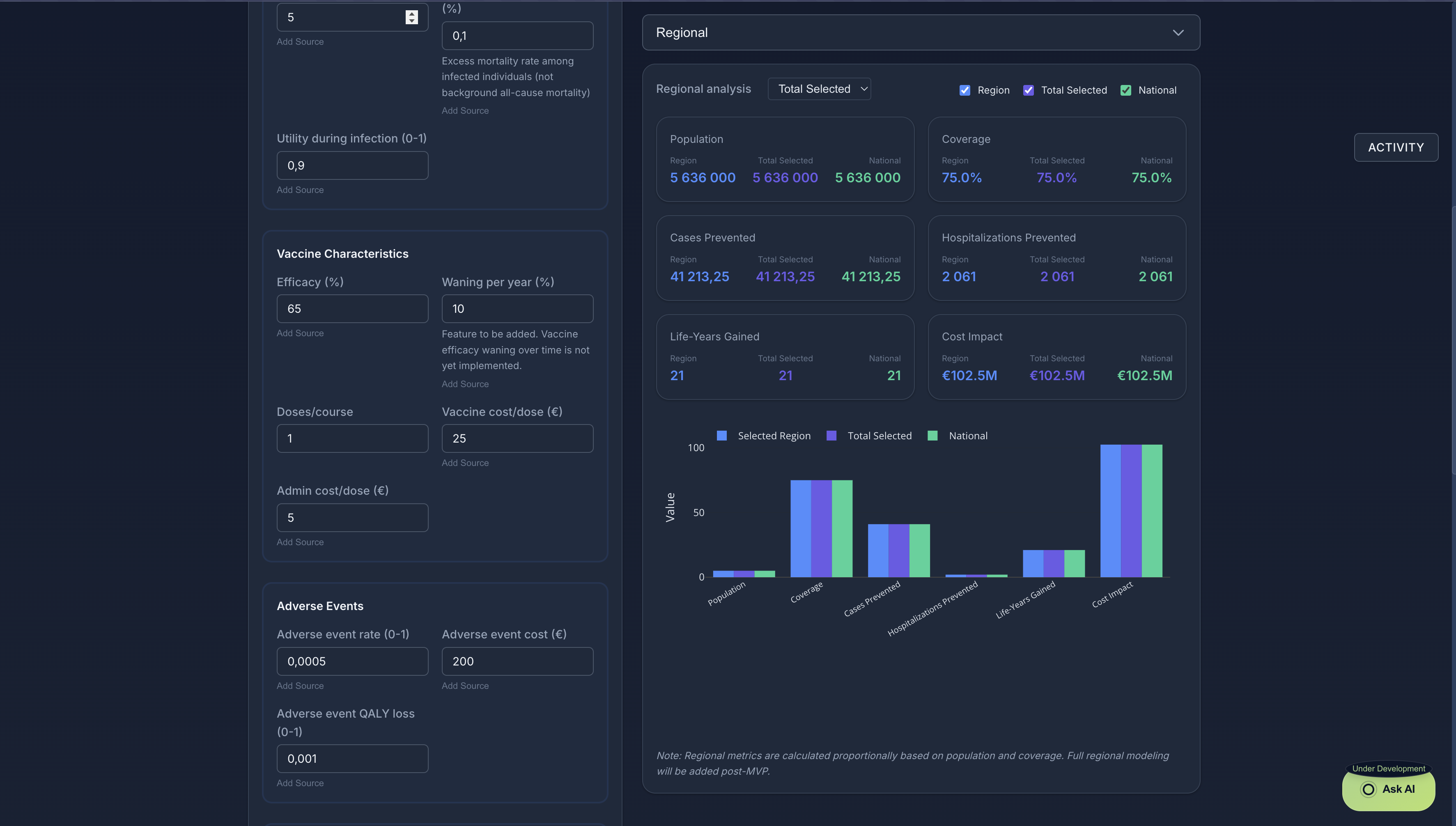Image resolution: width=1456 pixels, height=826 pixels.
Task: Open the Regional view dropdown
Action: [x=921, y=32]
